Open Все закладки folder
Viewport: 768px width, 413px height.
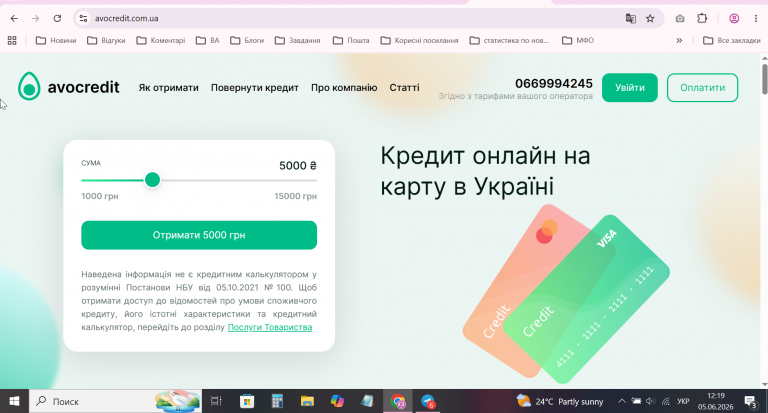tap(731, 40)
